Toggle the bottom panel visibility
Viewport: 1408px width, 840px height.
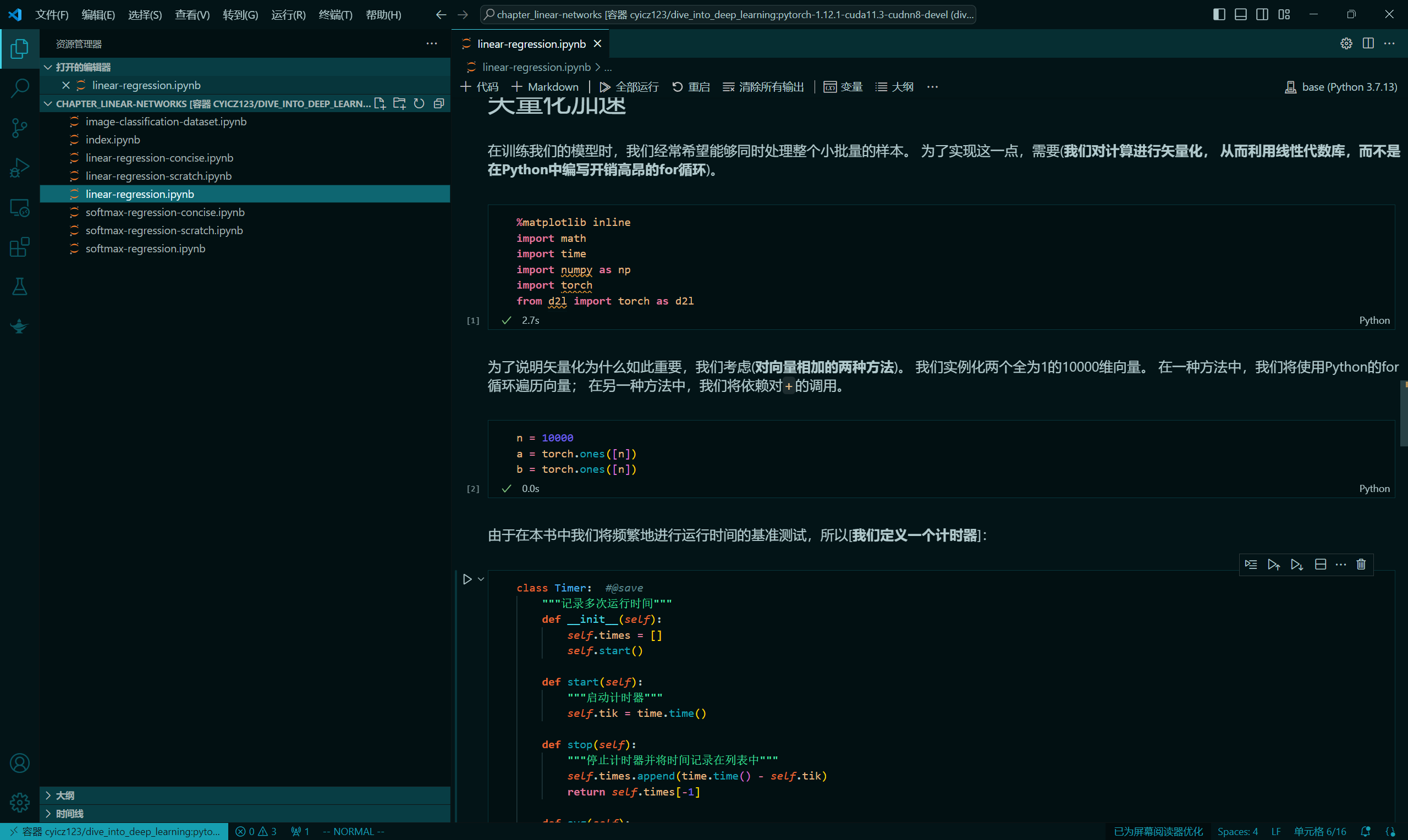click(x=1240, y=14)
